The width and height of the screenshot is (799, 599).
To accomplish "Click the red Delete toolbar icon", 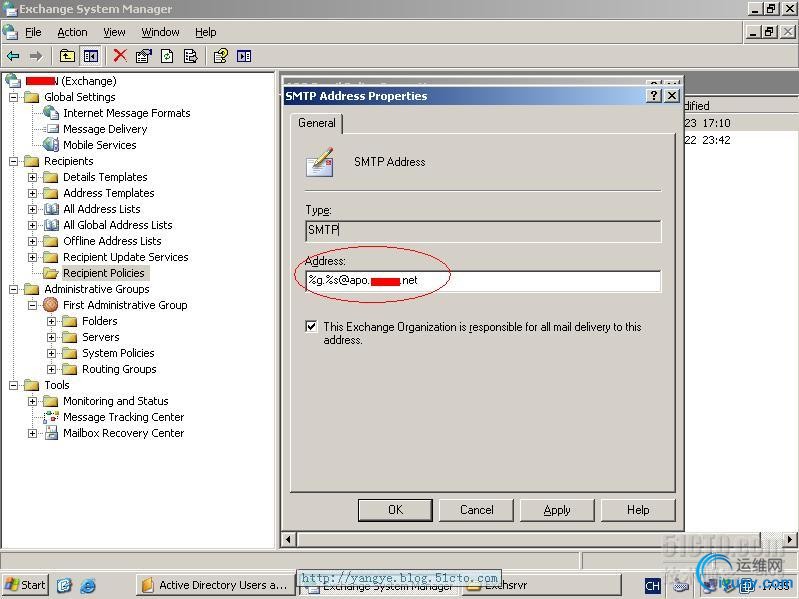I will tap(120, 56).
